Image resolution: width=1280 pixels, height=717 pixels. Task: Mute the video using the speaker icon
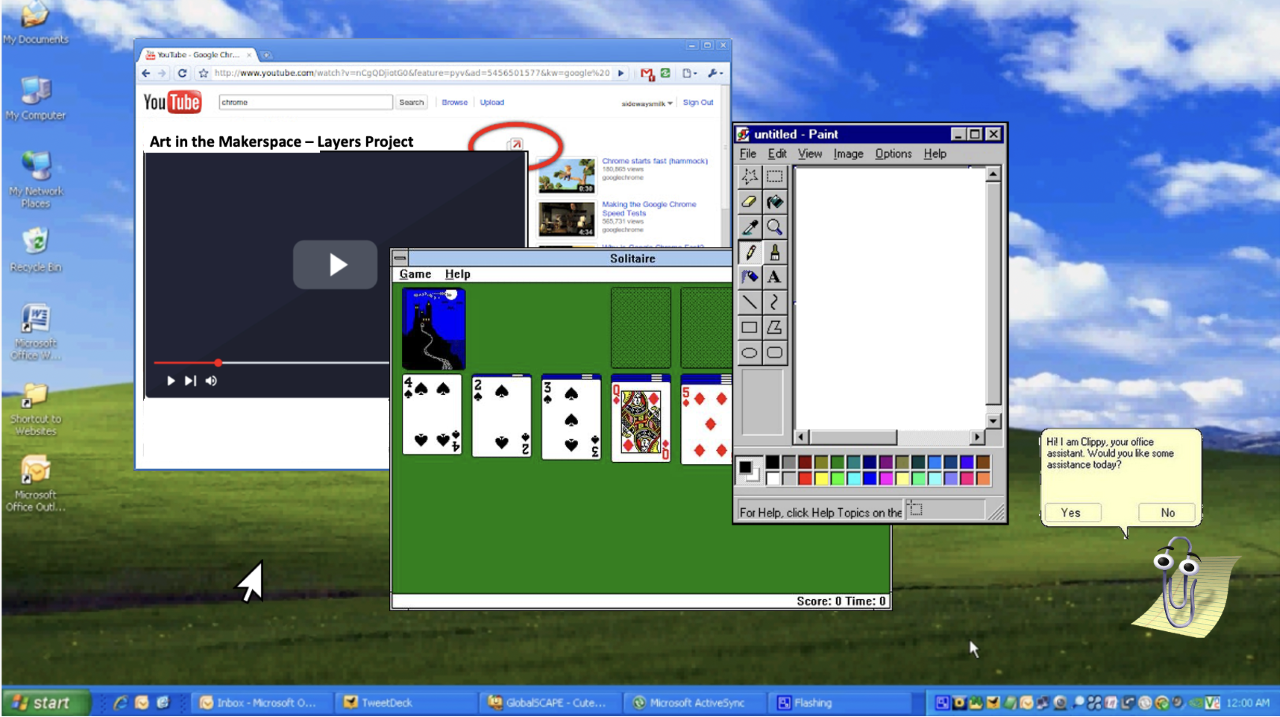click(211, 381)
